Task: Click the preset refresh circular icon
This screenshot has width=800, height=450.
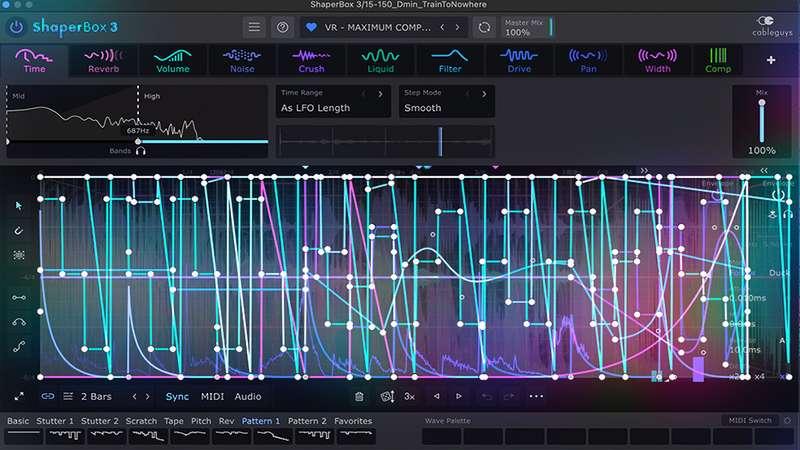Action: pyautogui.click(x=484, y=27)
